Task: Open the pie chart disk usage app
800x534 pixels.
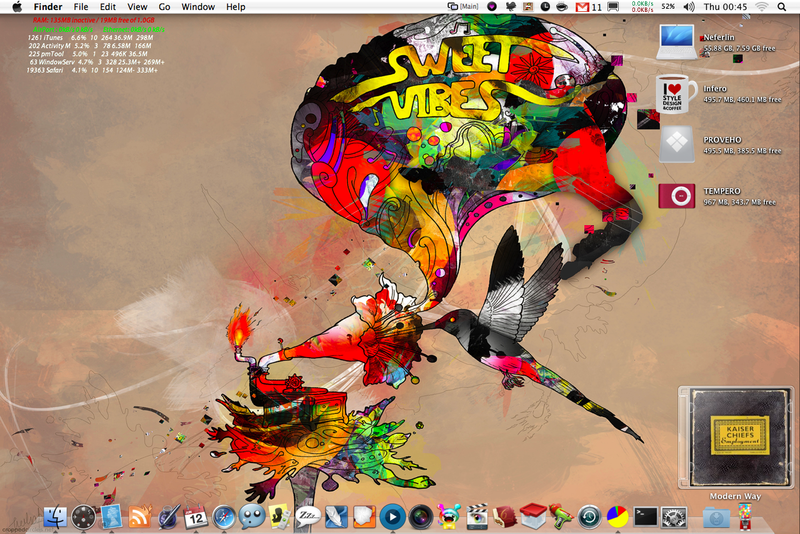Action: pos(617,517)
